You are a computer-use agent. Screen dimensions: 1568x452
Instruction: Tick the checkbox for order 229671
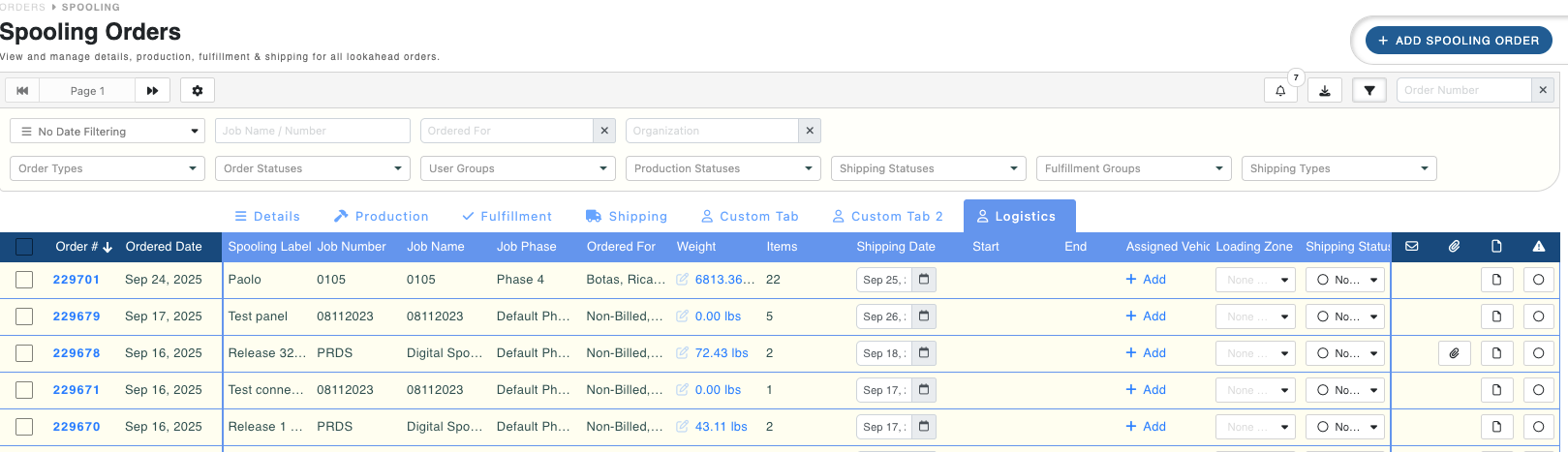click(24, 390)
